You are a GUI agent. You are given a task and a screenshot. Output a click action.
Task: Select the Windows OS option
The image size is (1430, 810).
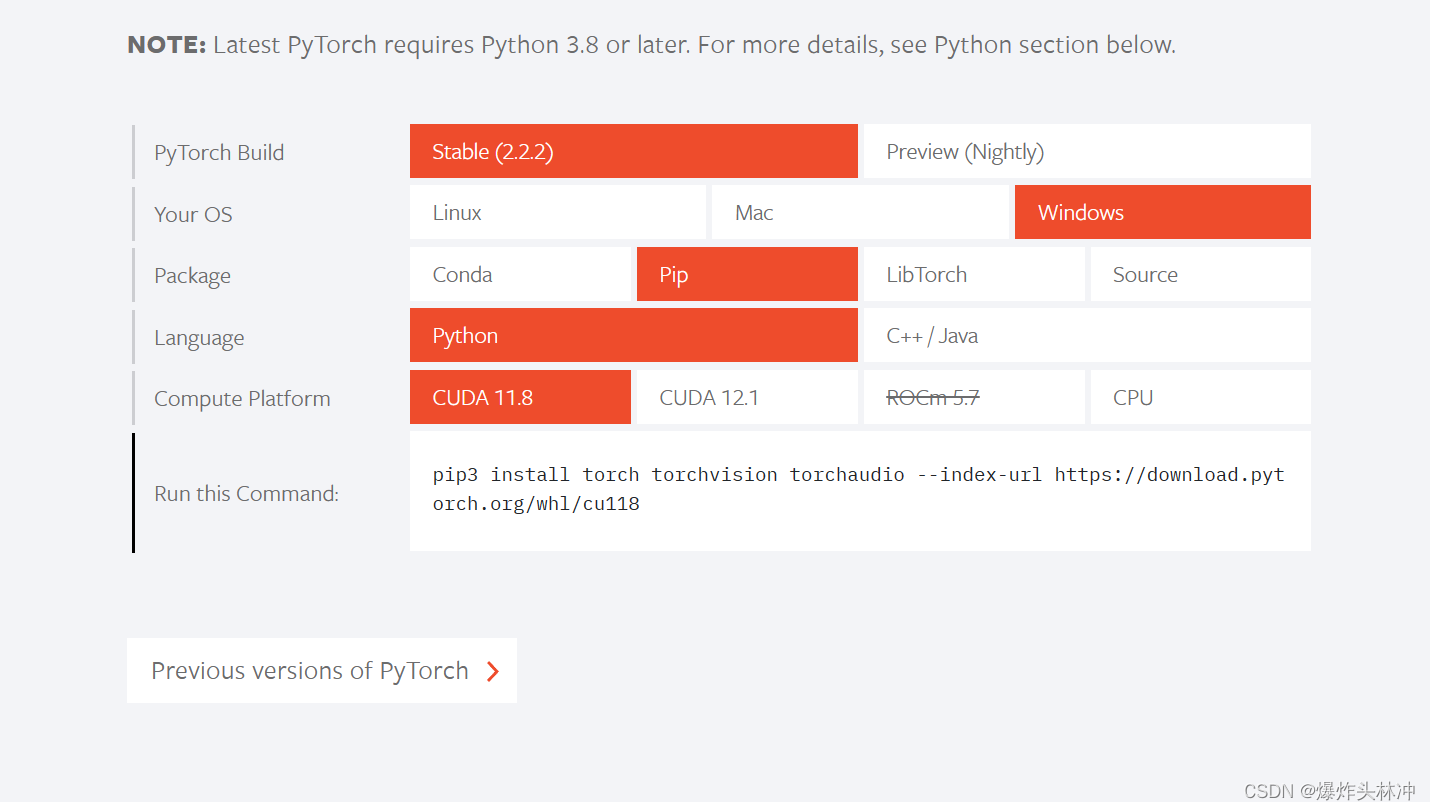[1162, 213]
